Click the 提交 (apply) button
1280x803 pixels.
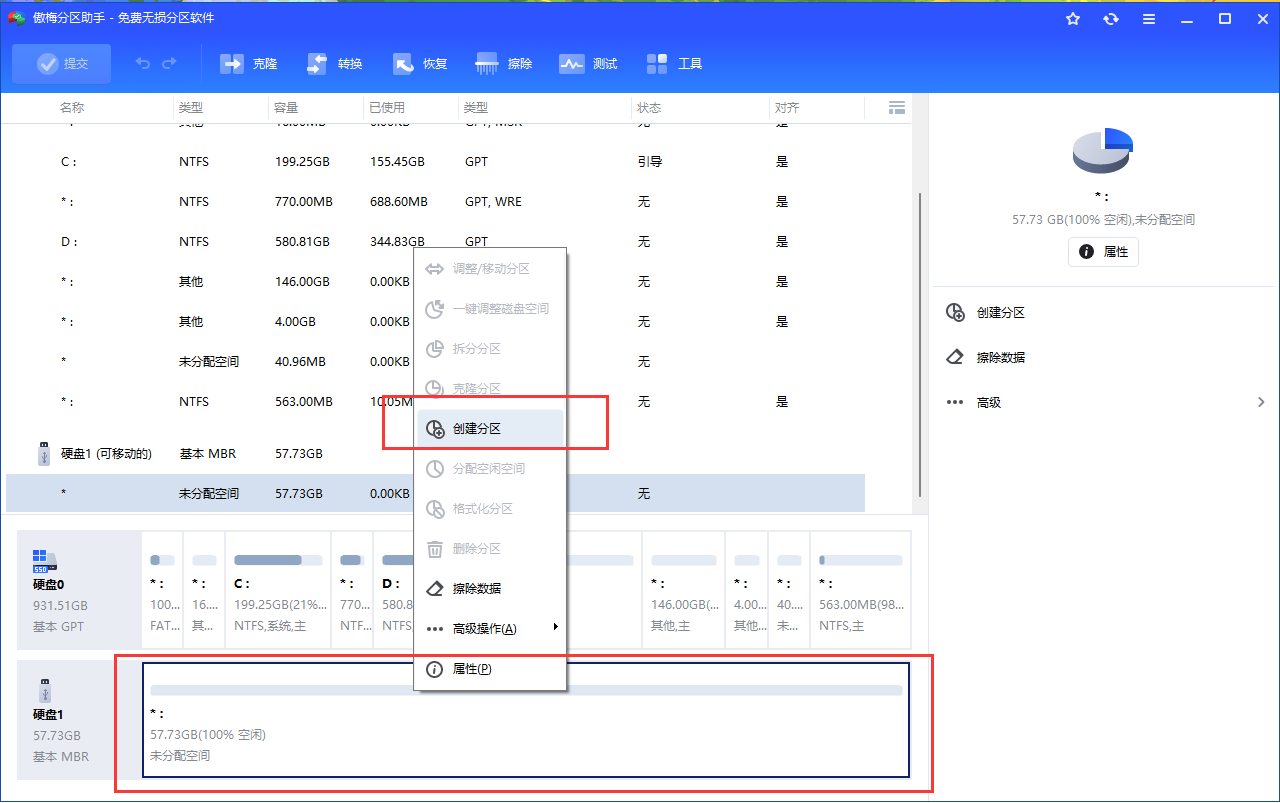pyautogui.click(x=62, y=64)
